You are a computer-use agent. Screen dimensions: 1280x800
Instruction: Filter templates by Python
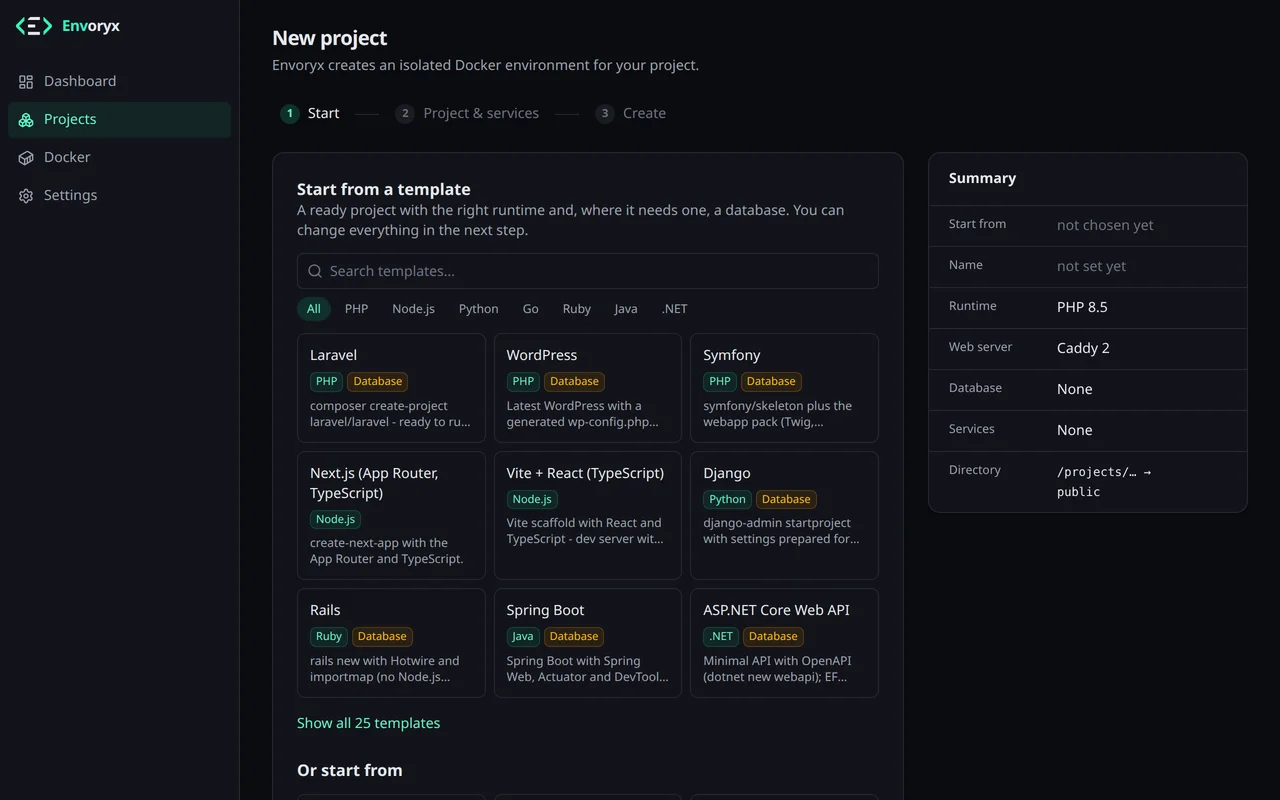coord(479,309)
